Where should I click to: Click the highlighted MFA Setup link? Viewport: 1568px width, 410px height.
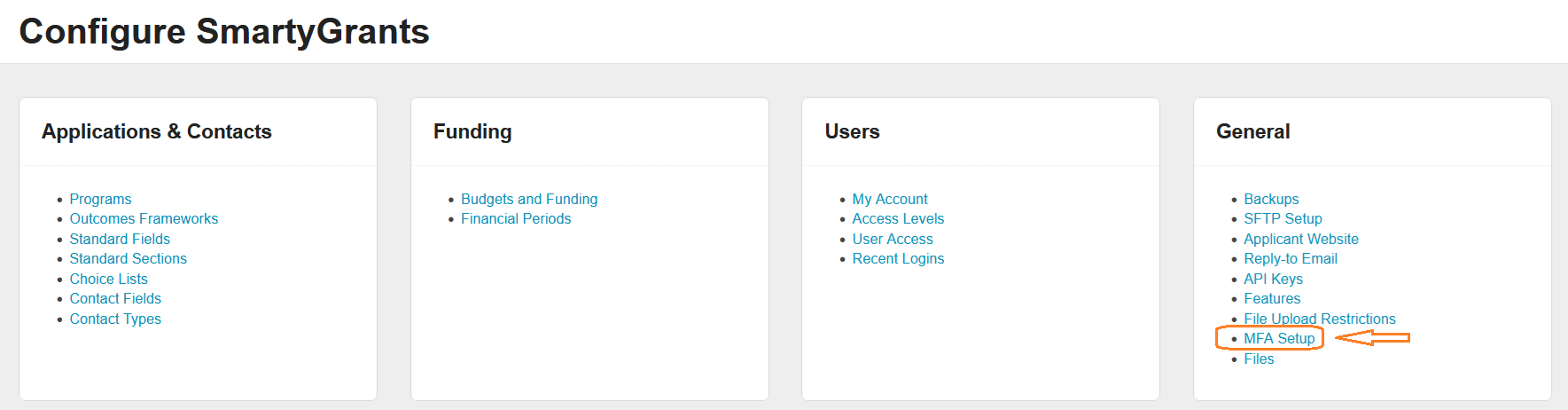pyautogui.click(x=1279, y=338)
